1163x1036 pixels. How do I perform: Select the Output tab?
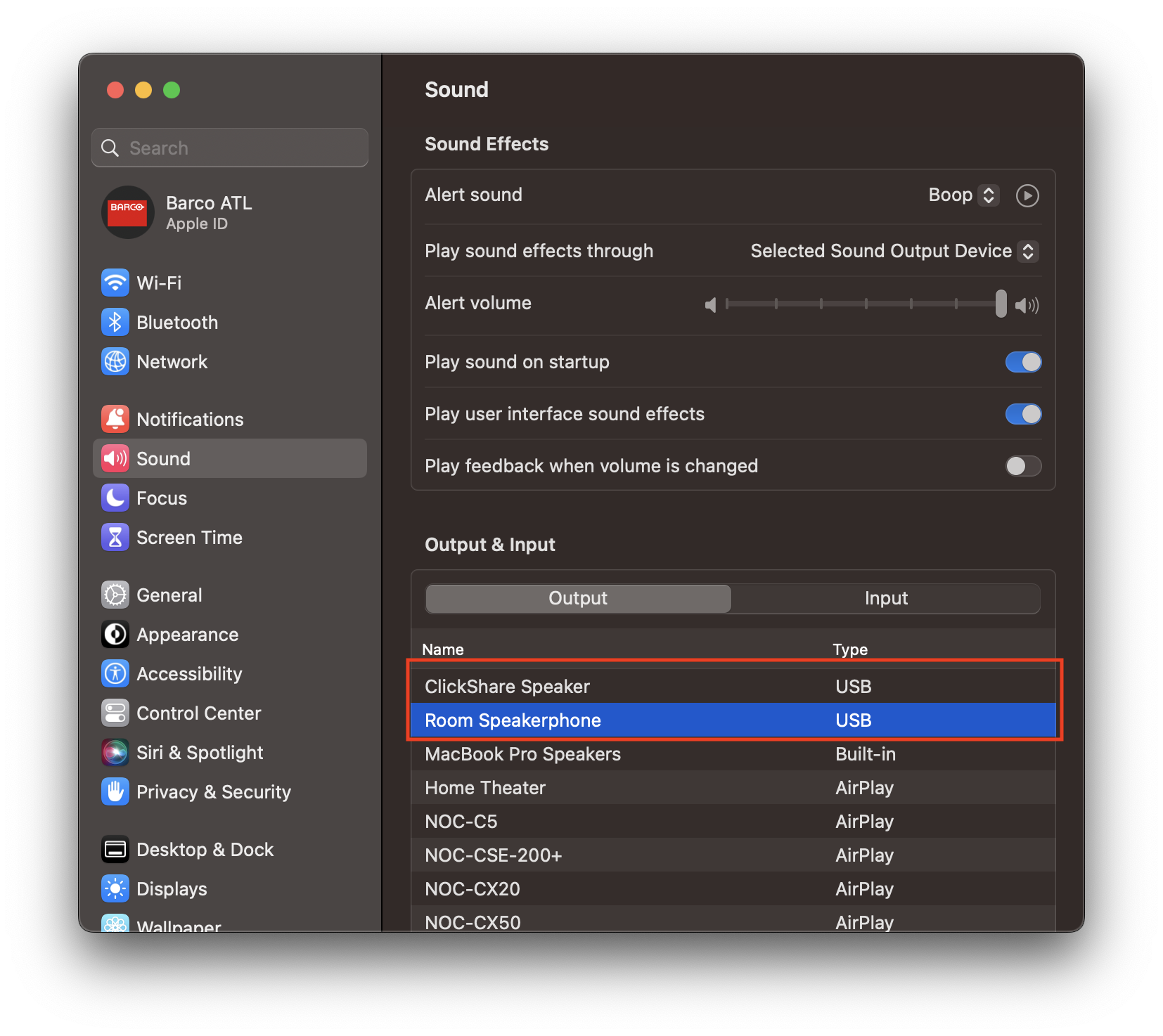tap(578, 598)
